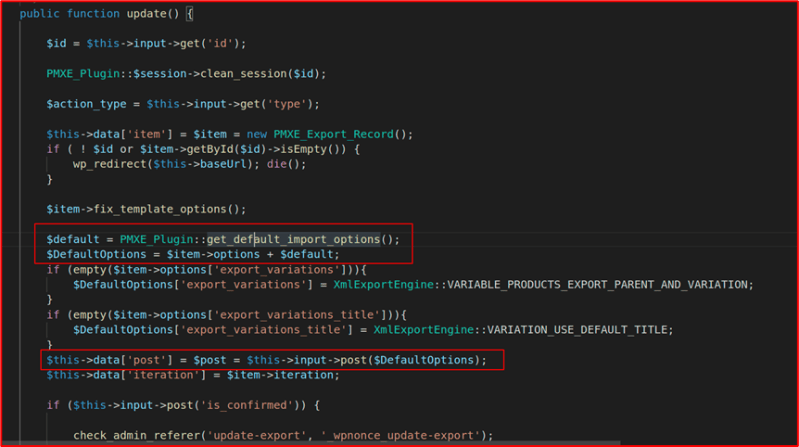Click the highlighted 'get_default_import_options' method name
This screenshot has height=447, width=799.
[x=294, y=240]
